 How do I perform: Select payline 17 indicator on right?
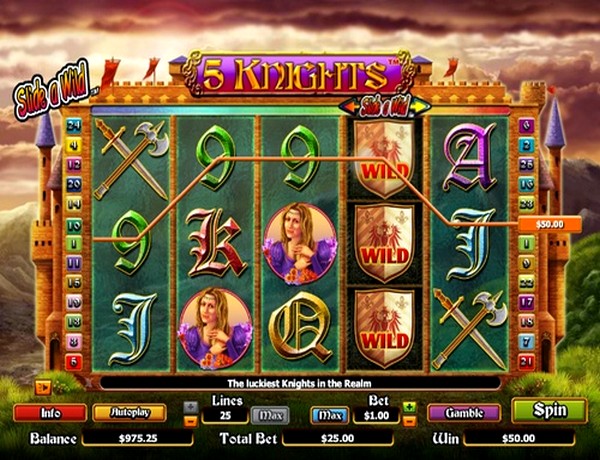click(x=526, y=302)
